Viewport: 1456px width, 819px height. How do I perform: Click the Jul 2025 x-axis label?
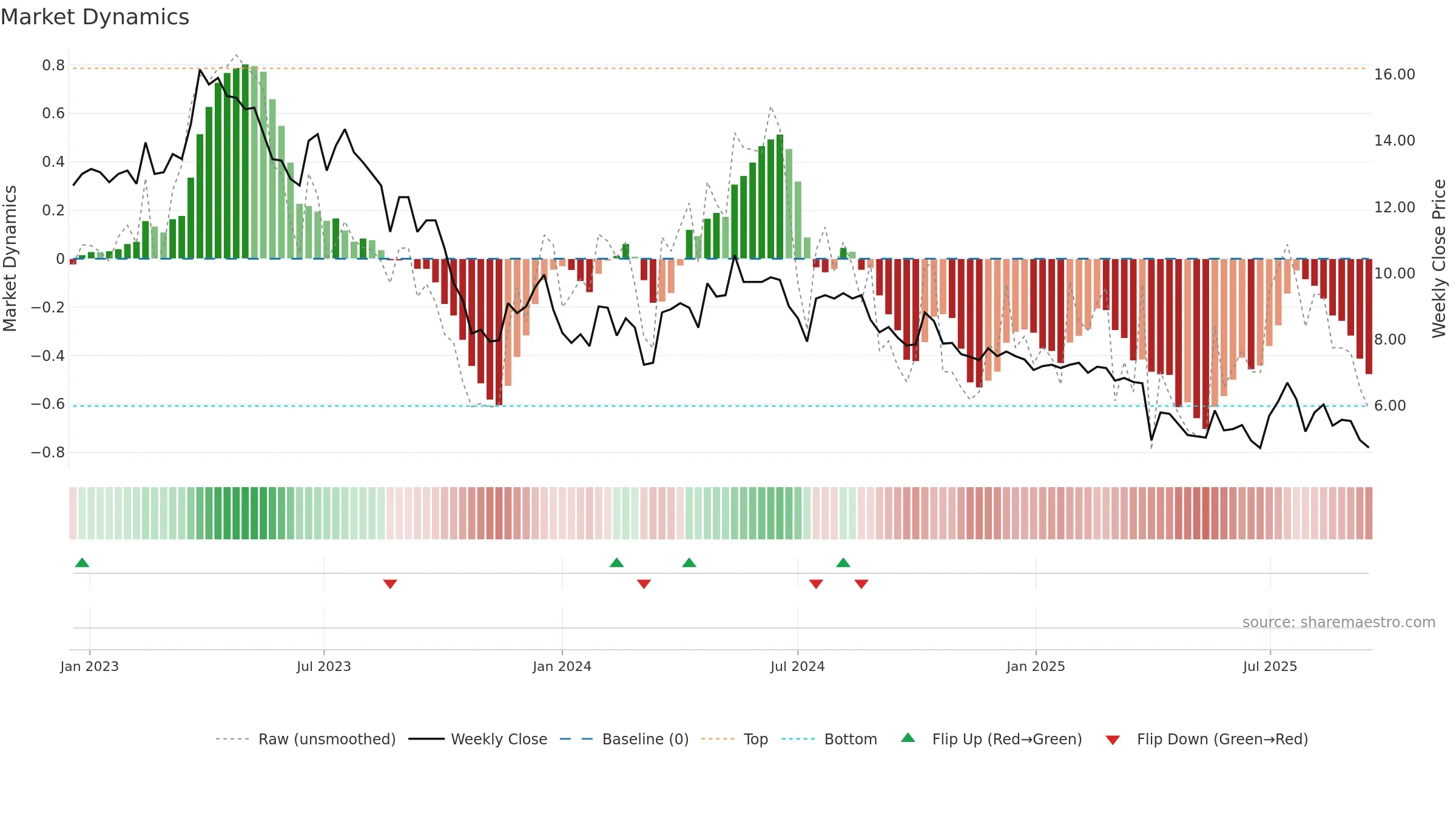[x=1270, y=666]
